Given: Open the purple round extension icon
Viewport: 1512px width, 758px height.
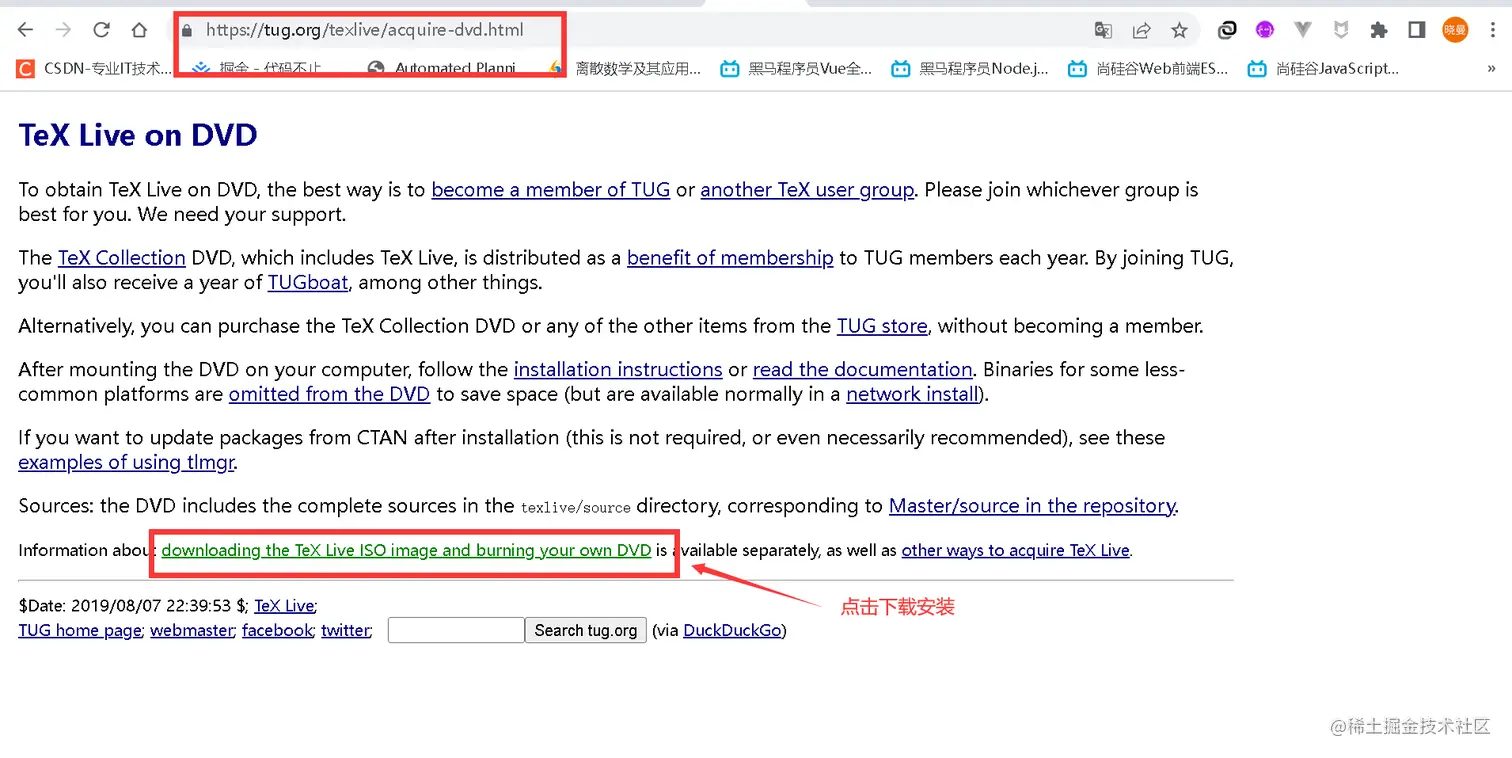Looking at the screenshot, I should click(1265, 30).
